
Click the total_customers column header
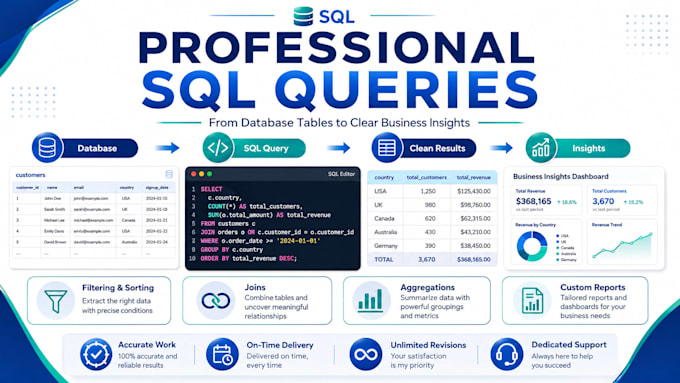tap(426, 177)
